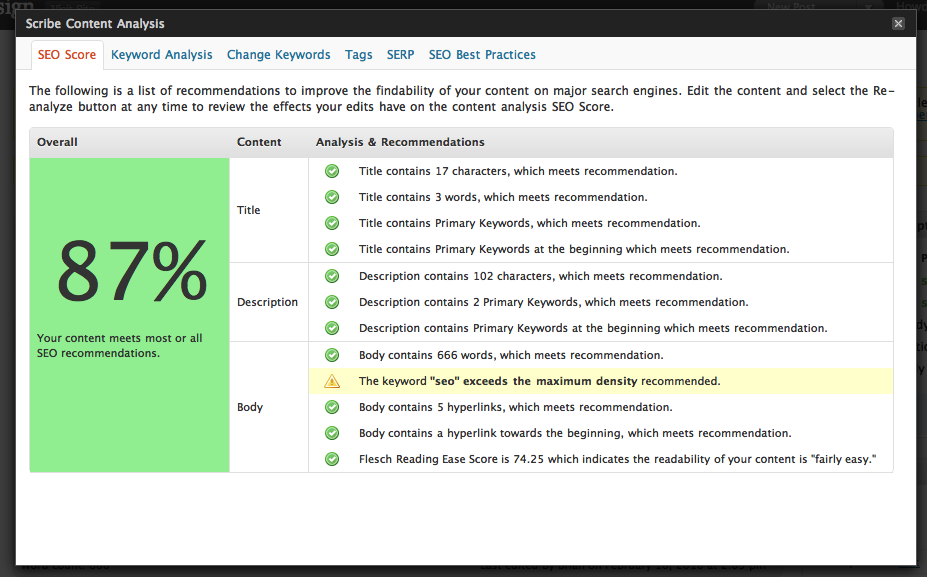The image size is (927, 577).
Task: Click green check for Title 17 characters
Action: click(x=332, y=171)
